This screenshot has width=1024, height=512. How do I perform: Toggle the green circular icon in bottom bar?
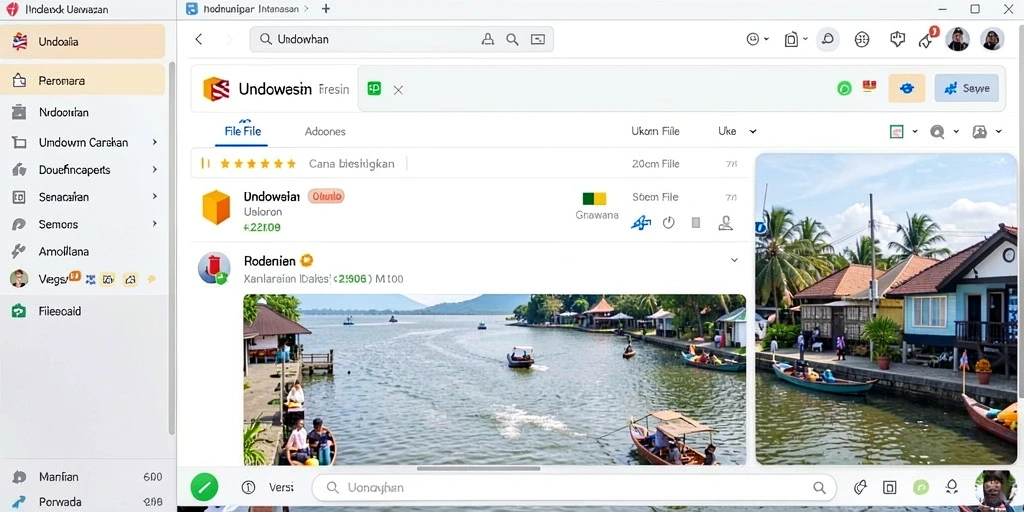point(921,487)
